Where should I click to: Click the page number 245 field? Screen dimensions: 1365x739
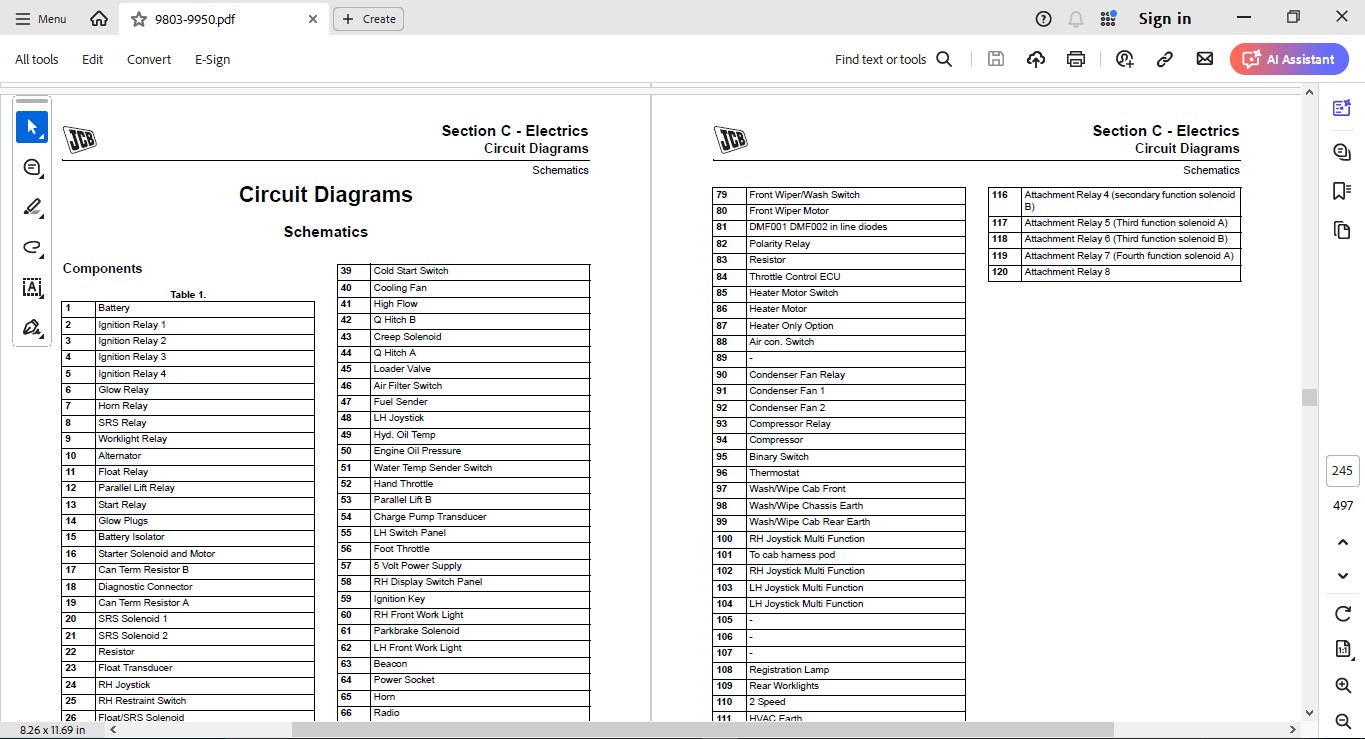(x=1342, y=471)
